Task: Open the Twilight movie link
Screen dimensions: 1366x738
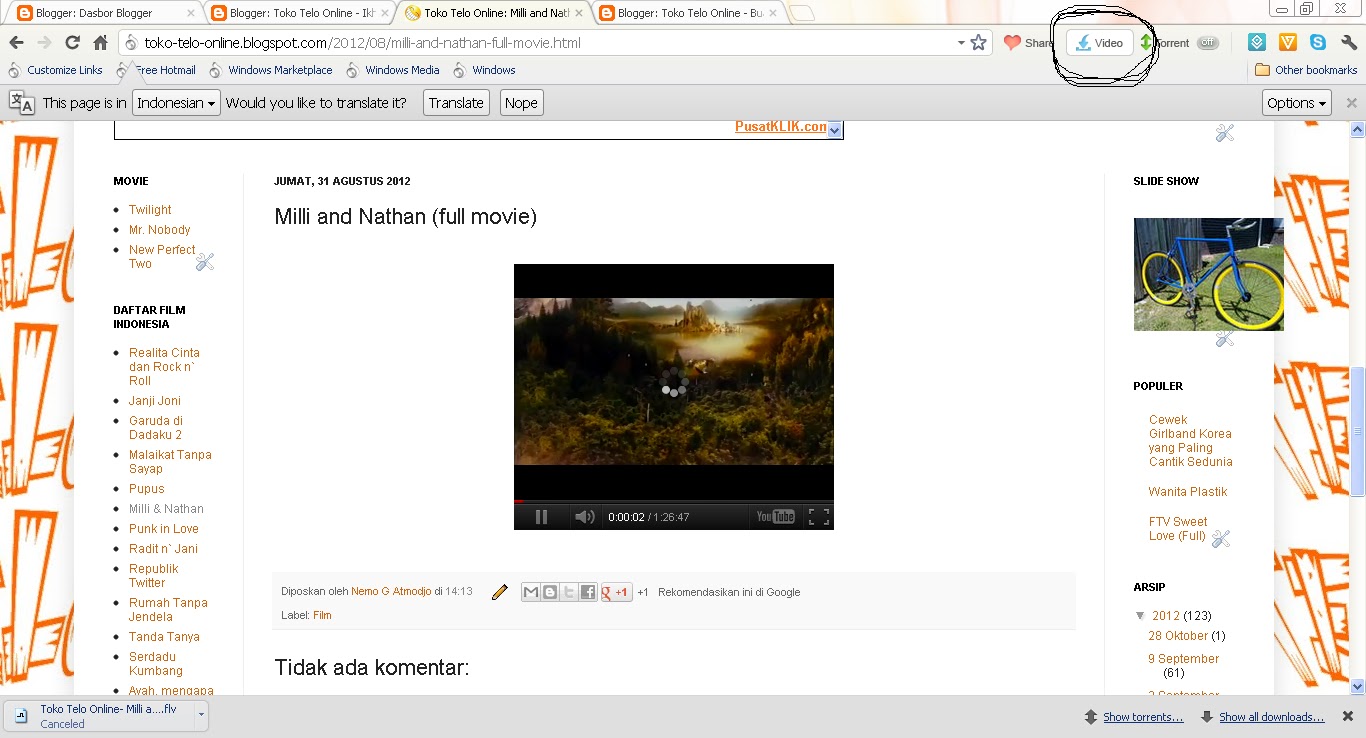Action: click(150, 210)
